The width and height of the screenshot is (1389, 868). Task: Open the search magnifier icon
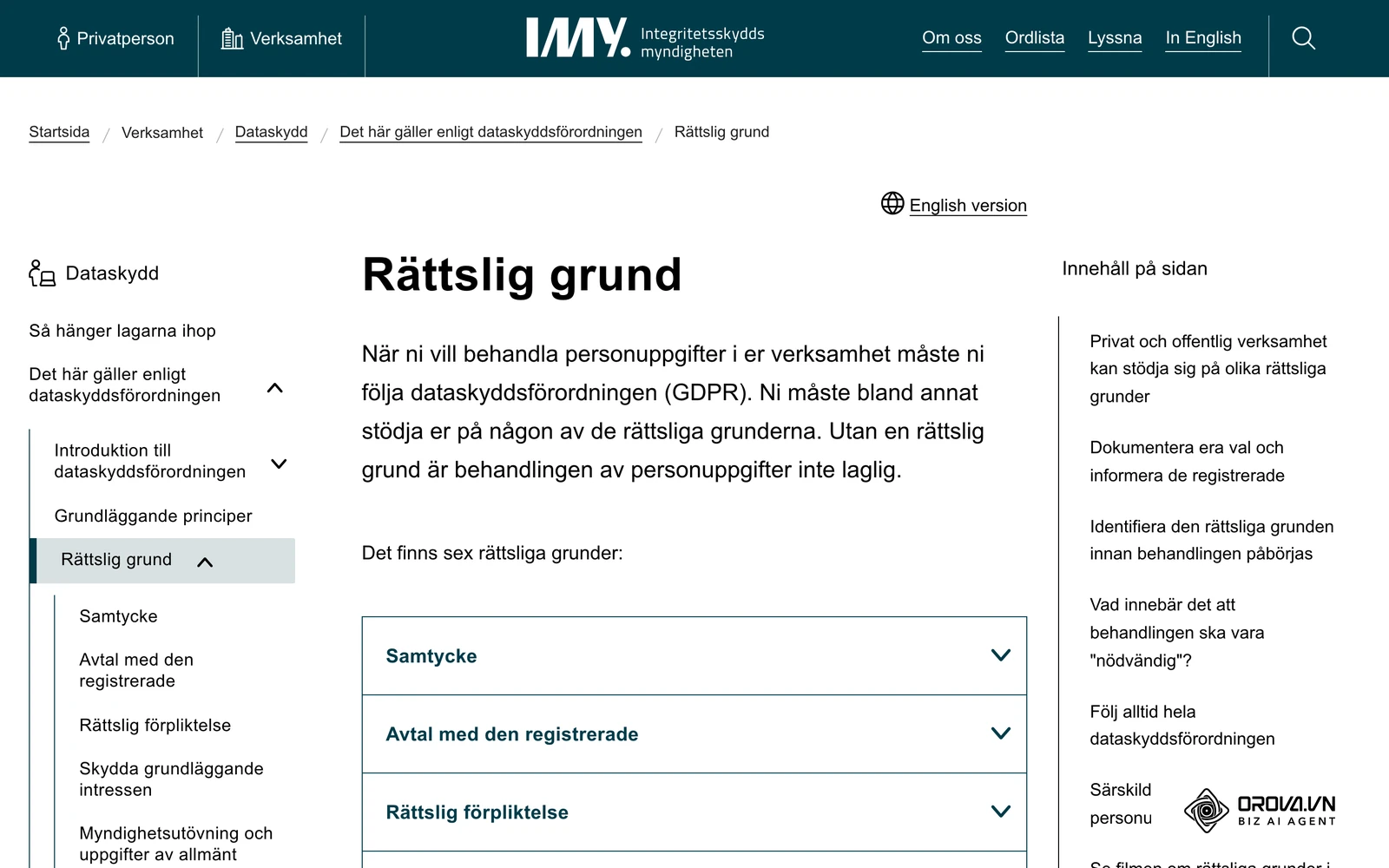click(x=1303, y=38)
